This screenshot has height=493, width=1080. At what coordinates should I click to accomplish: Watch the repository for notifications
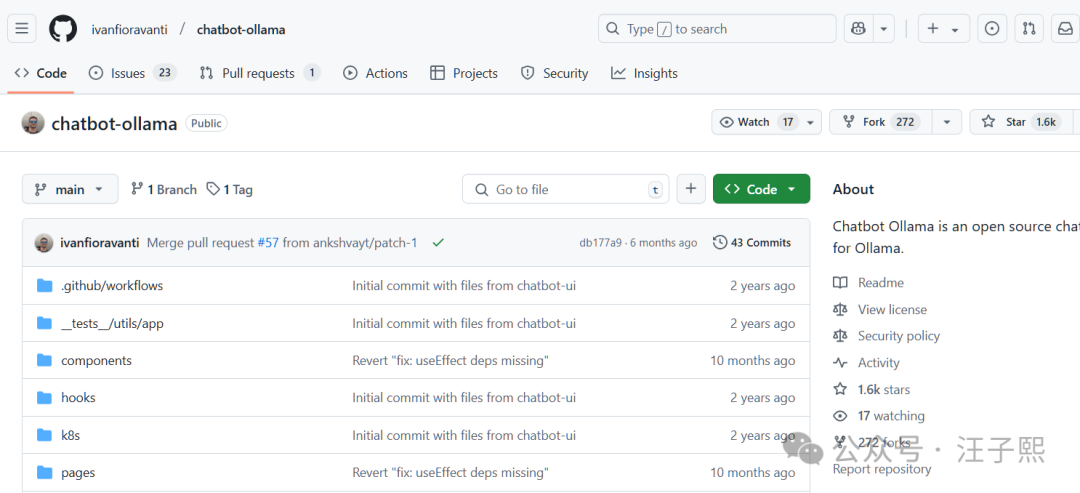coord(756,122)
